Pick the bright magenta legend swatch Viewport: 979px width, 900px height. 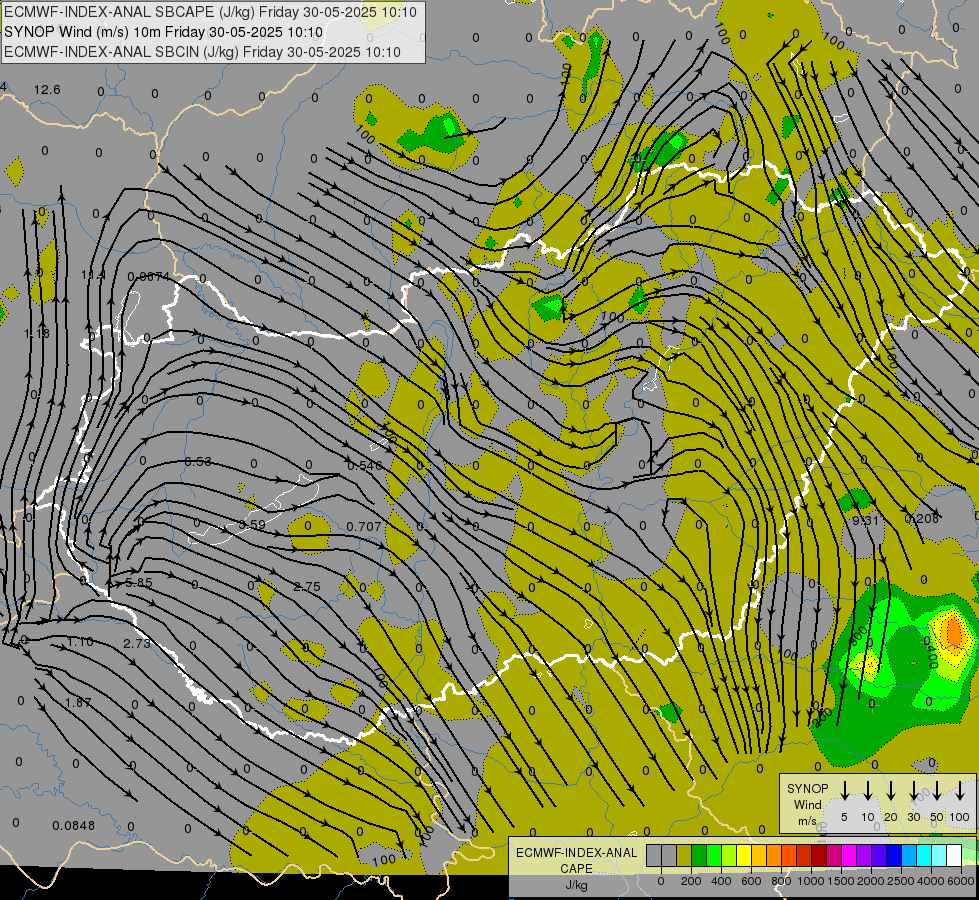tap(849, 856)
